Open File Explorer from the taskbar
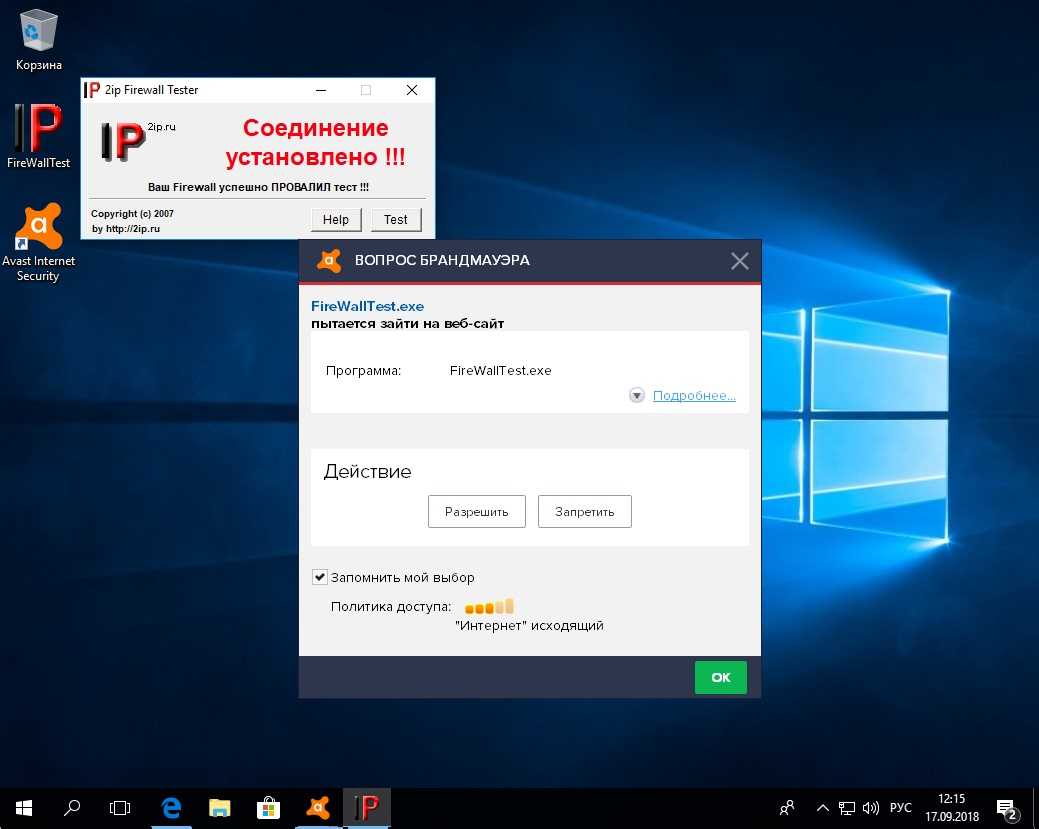Image resolution: width=1039 pixels, height=829 pixels. click(219, 808)
